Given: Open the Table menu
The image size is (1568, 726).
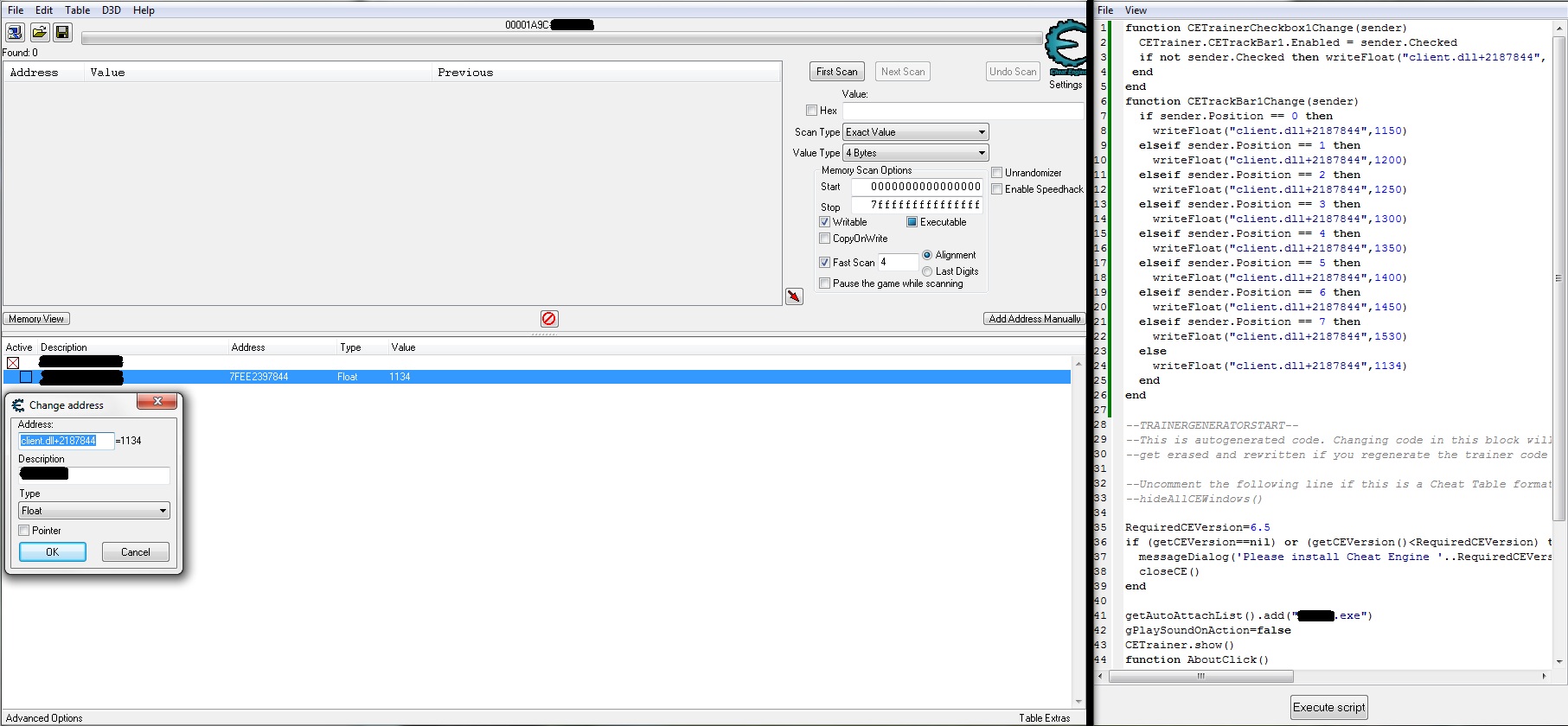Looking at the screenshot, I should [77, 10].
